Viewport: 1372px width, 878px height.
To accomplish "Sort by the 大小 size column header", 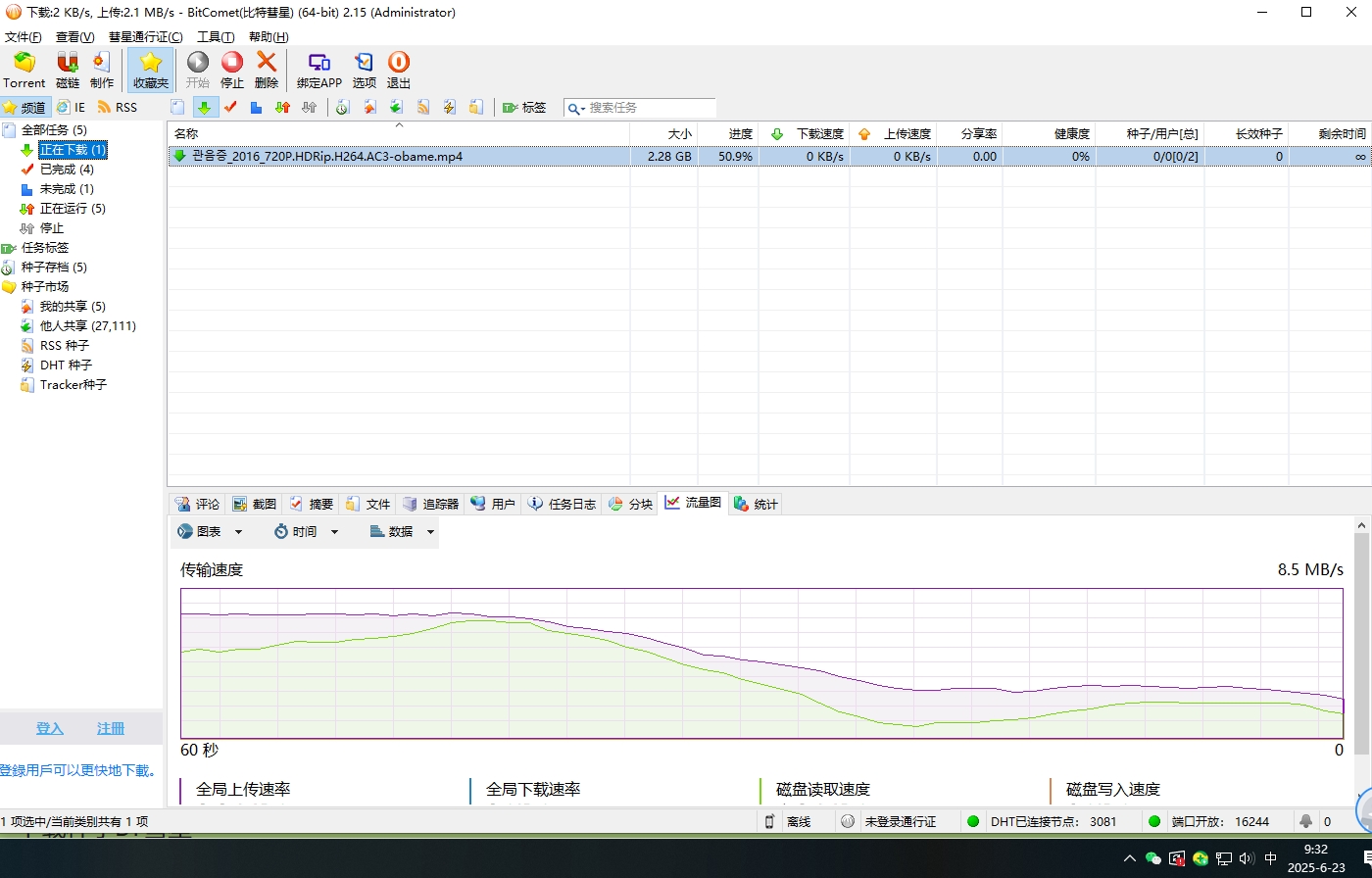I will pyautogui.click(x=663, y=133).
